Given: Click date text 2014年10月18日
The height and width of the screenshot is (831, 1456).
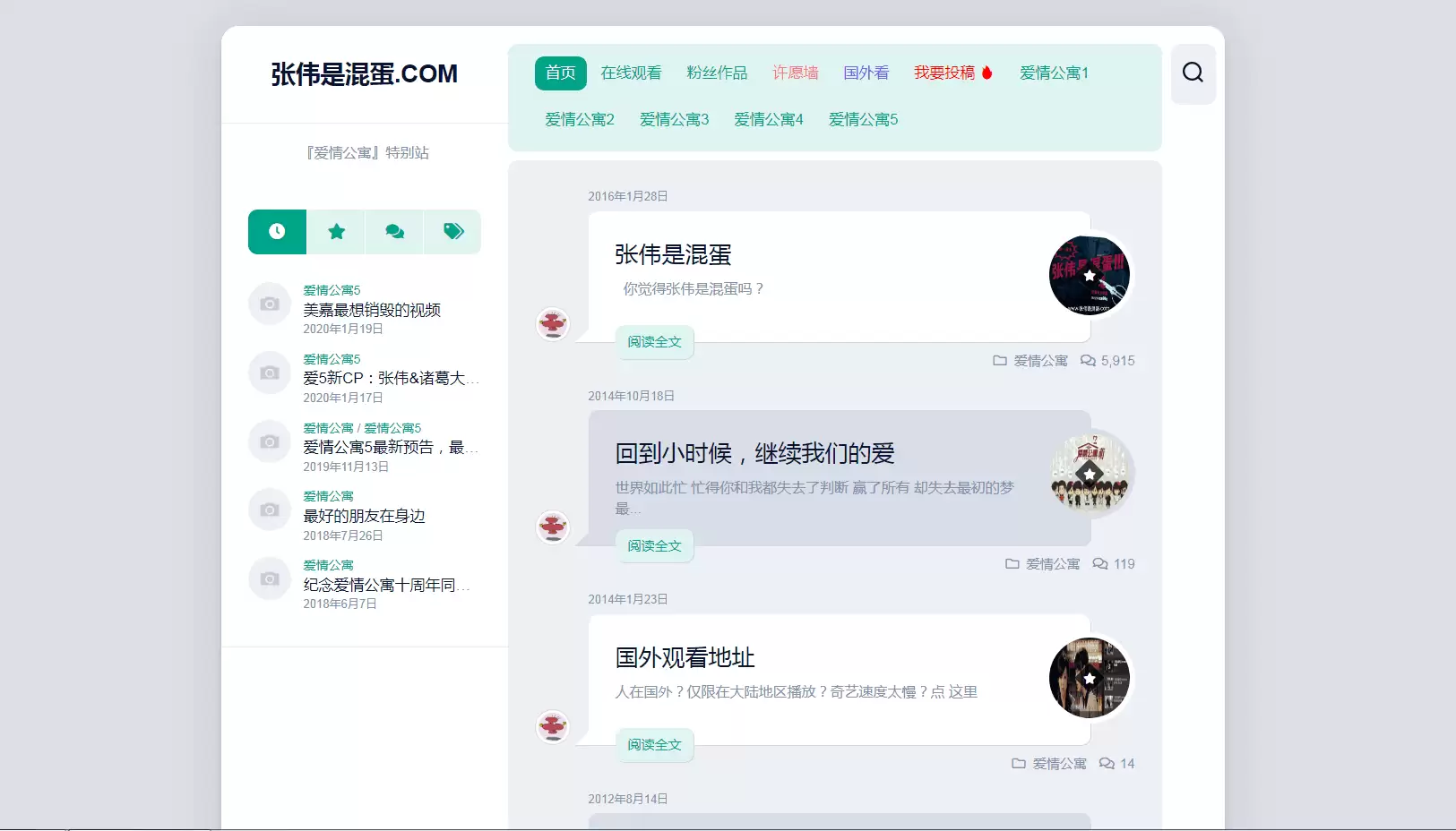Looking at the screenshot, I should click(x=632, y=396).
